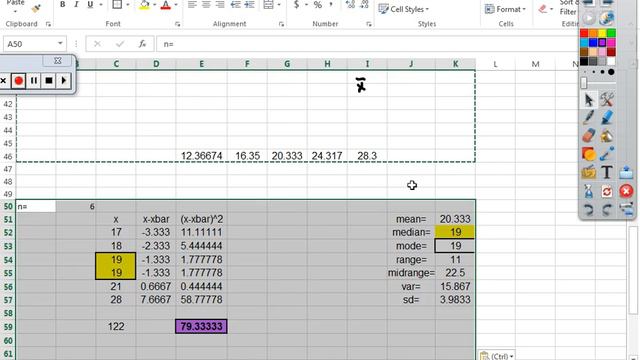Center align text
Image resolution: width=640 pixels, height=360 pixels.
206,4
